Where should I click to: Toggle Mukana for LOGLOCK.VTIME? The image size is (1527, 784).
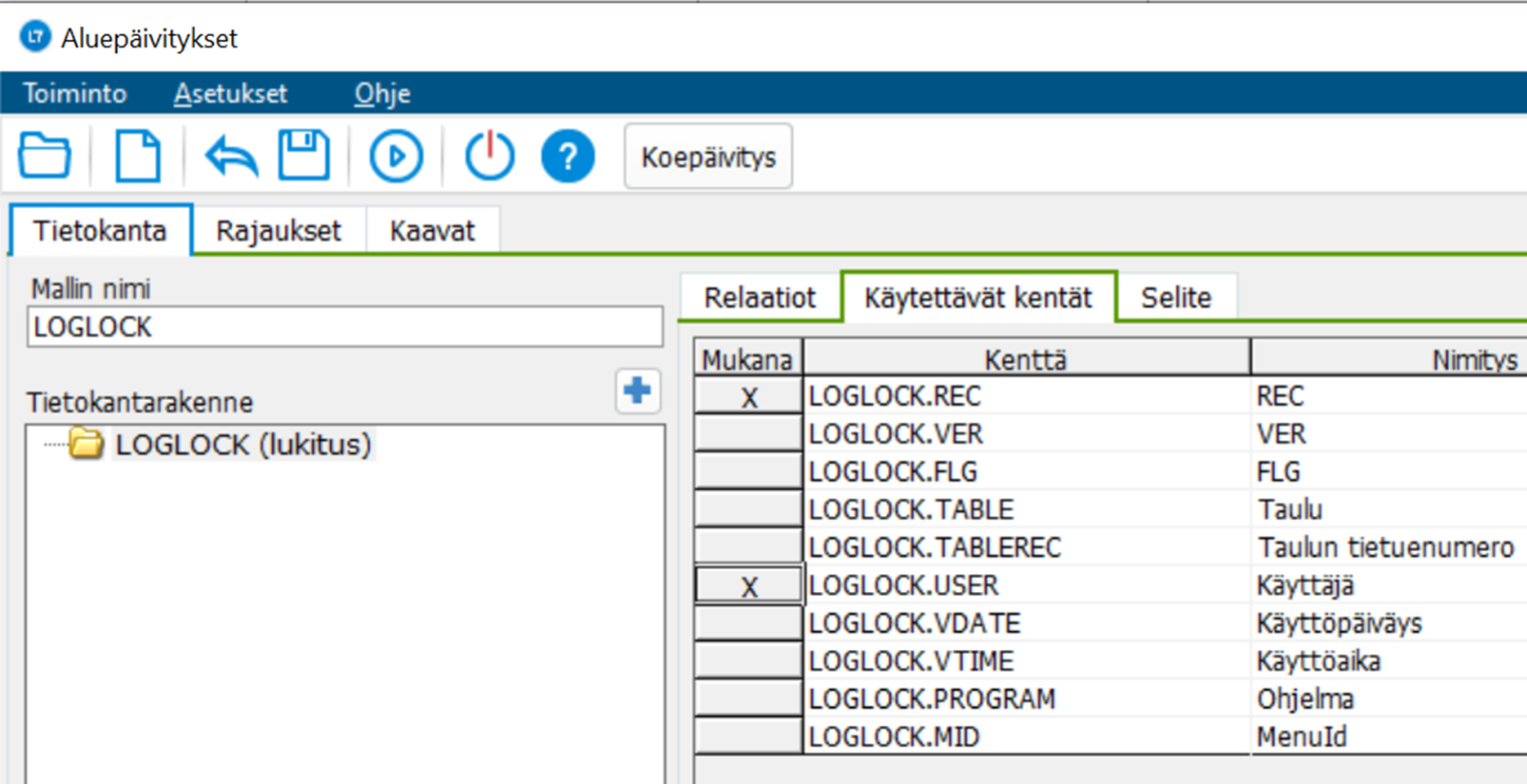coord(748,661)
